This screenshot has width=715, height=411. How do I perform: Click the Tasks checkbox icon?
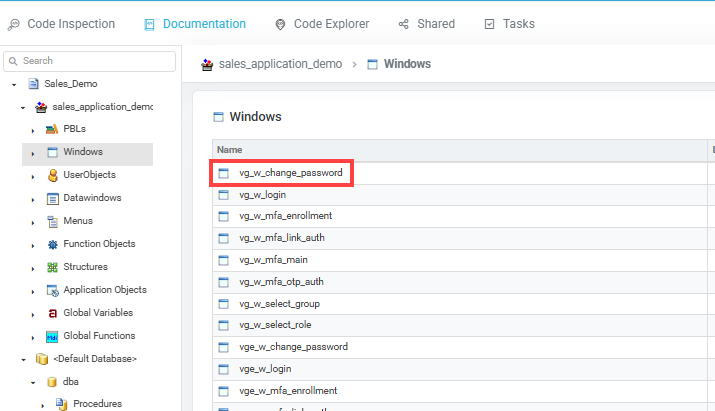[489, 24]
